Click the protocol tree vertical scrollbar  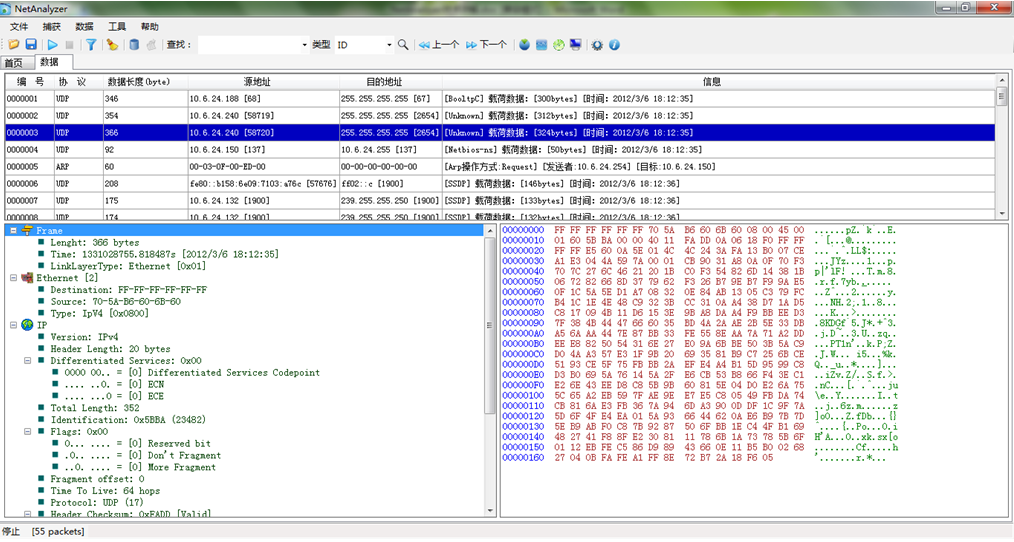point(490,372)
